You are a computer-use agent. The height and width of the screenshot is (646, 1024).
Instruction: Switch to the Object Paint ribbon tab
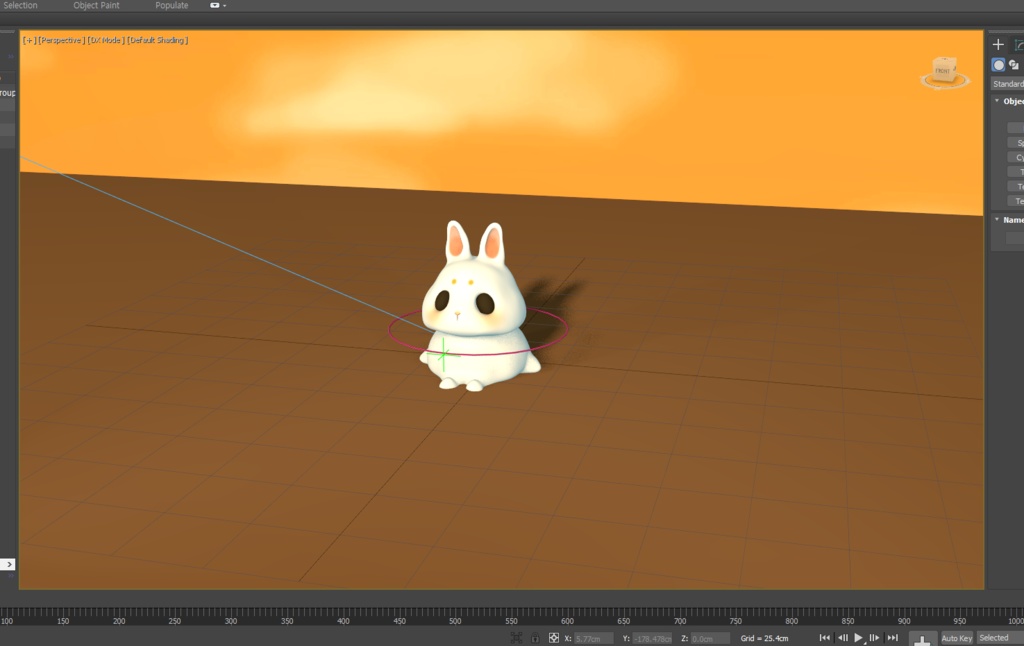96,5
